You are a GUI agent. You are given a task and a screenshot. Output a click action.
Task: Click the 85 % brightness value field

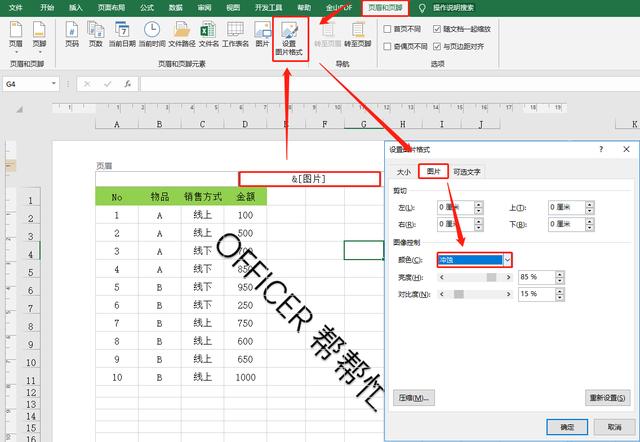(537, 277)
